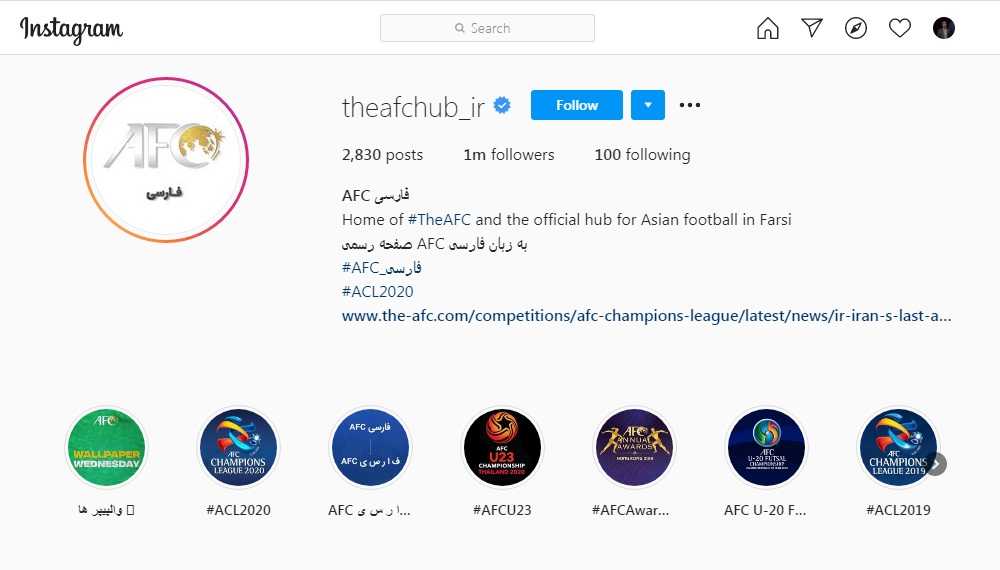Follow theafchub_ir account
Image resolution: width=1000 pixels, height=570 pixels.
[577, 105]
